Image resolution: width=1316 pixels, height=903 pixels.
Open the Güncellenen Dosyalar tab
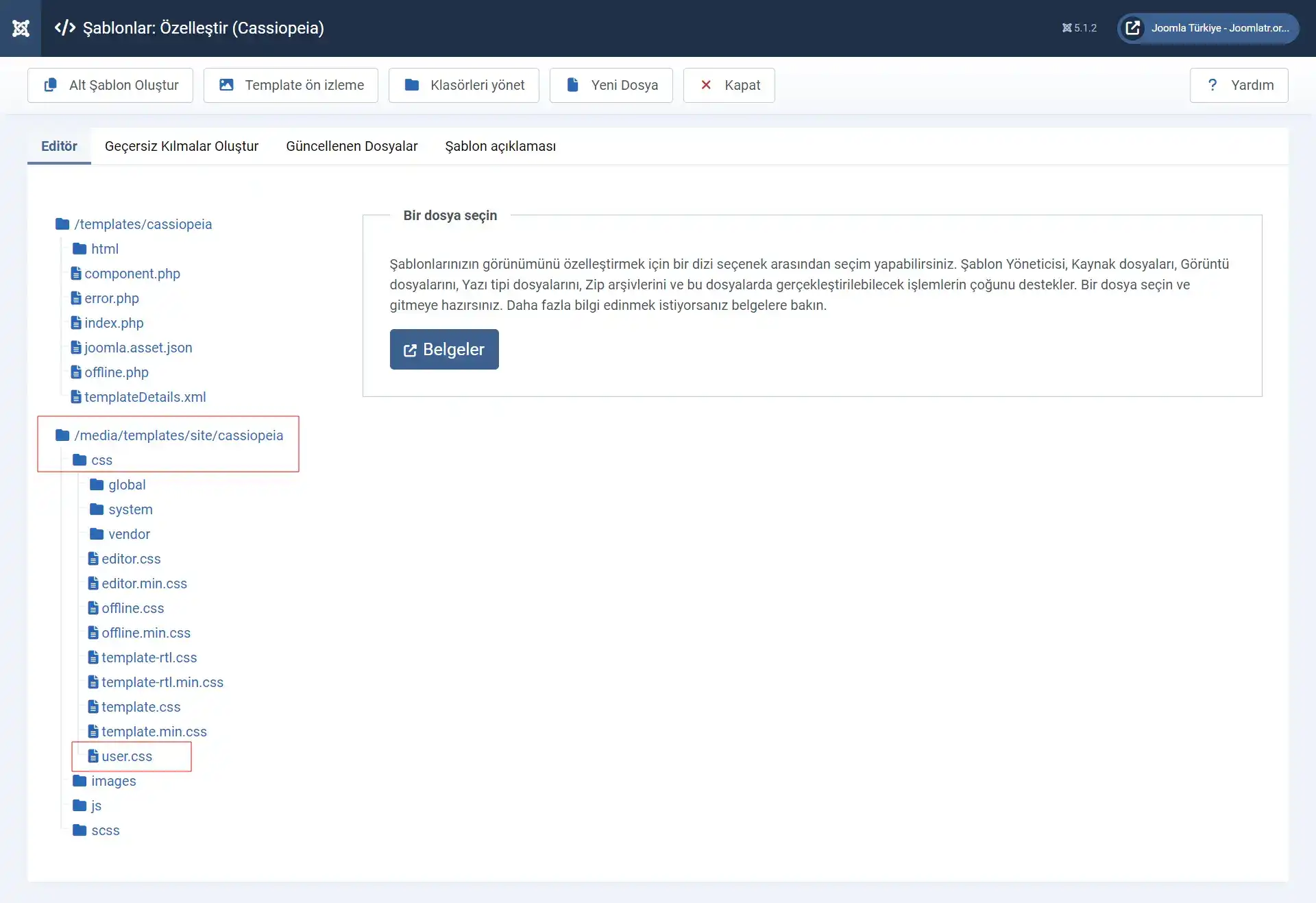point(352,146)
